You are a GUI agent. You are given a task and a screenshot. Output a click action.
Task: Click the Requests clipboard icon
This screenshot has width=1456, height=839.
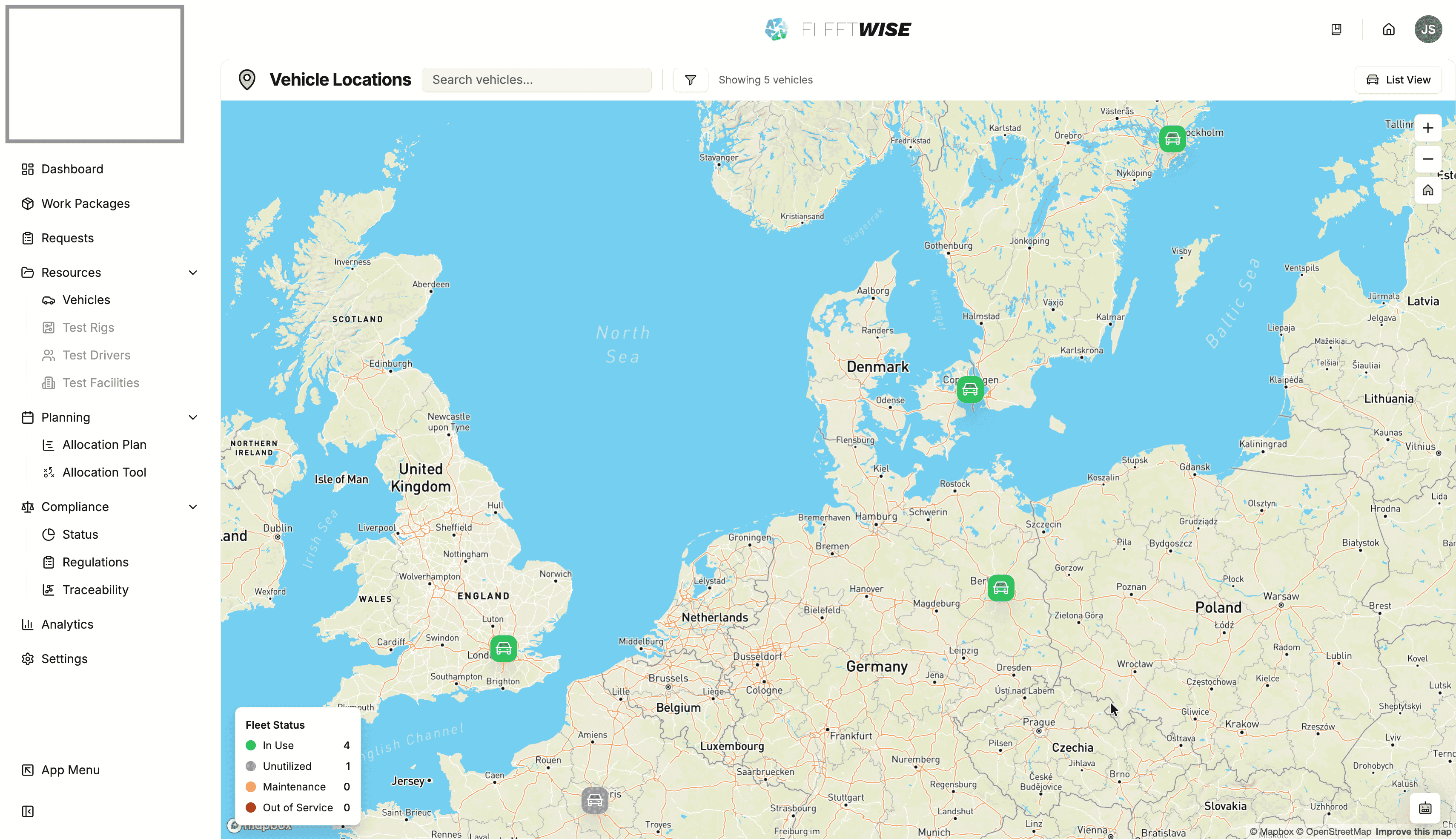click(28, 238)
